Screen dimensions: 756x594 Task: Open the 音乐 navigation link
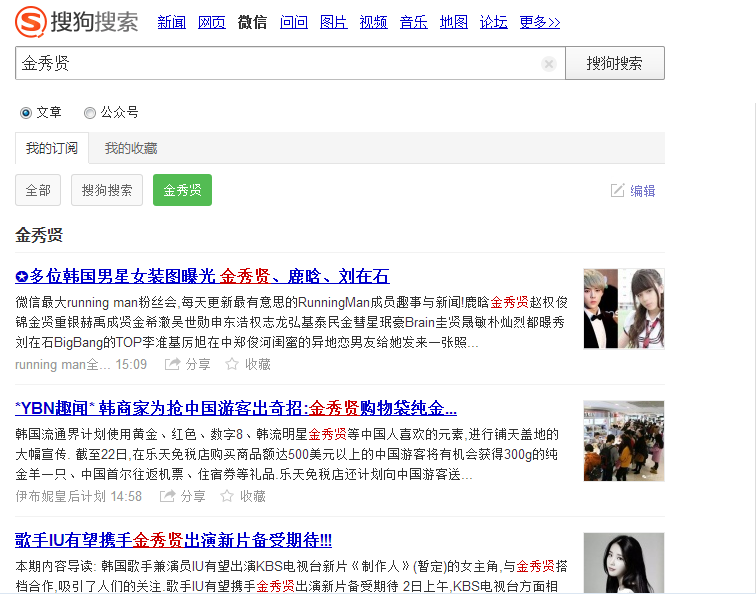pyautogui.click(x=414, y=22)
